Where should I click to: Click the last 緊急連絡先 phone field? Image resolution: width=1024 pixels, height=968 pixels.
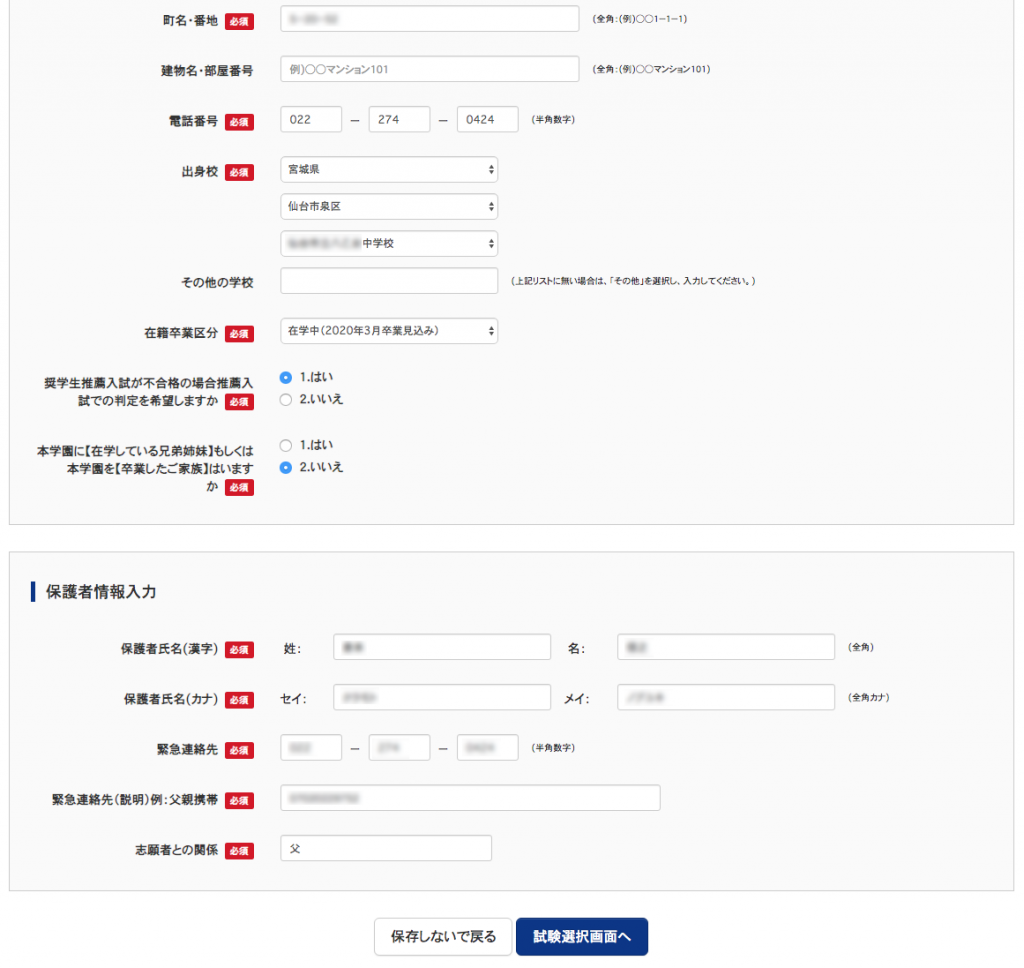(487, 748)
